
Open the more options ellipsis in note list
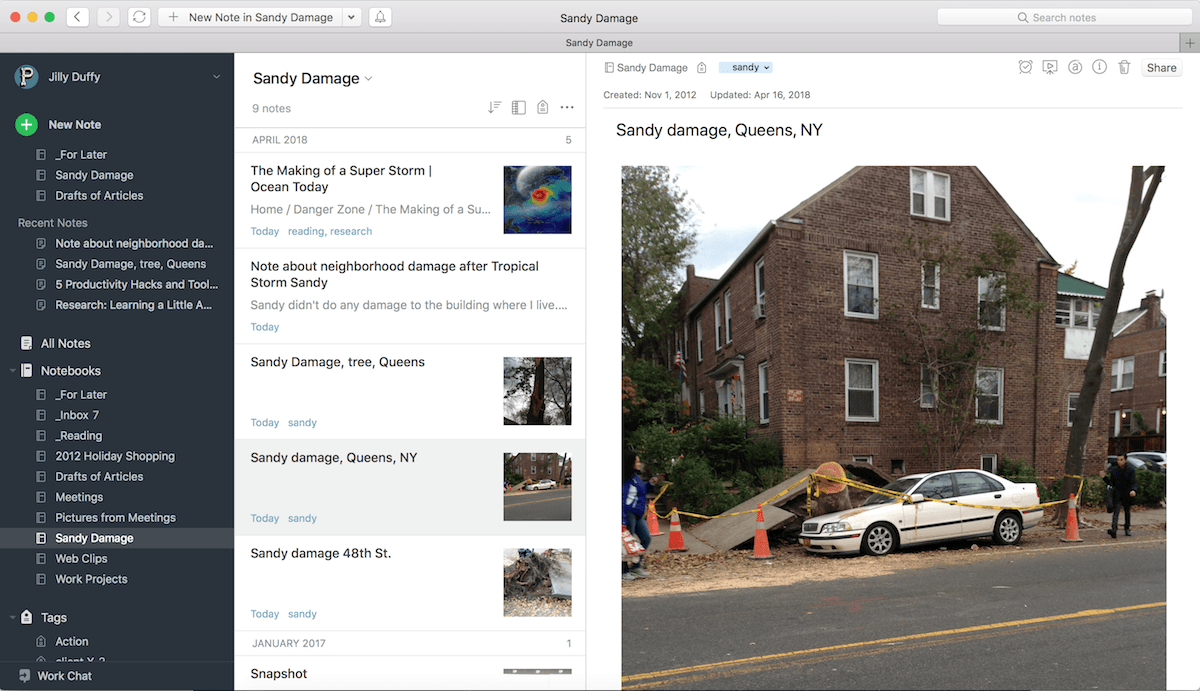click(567, 107)
